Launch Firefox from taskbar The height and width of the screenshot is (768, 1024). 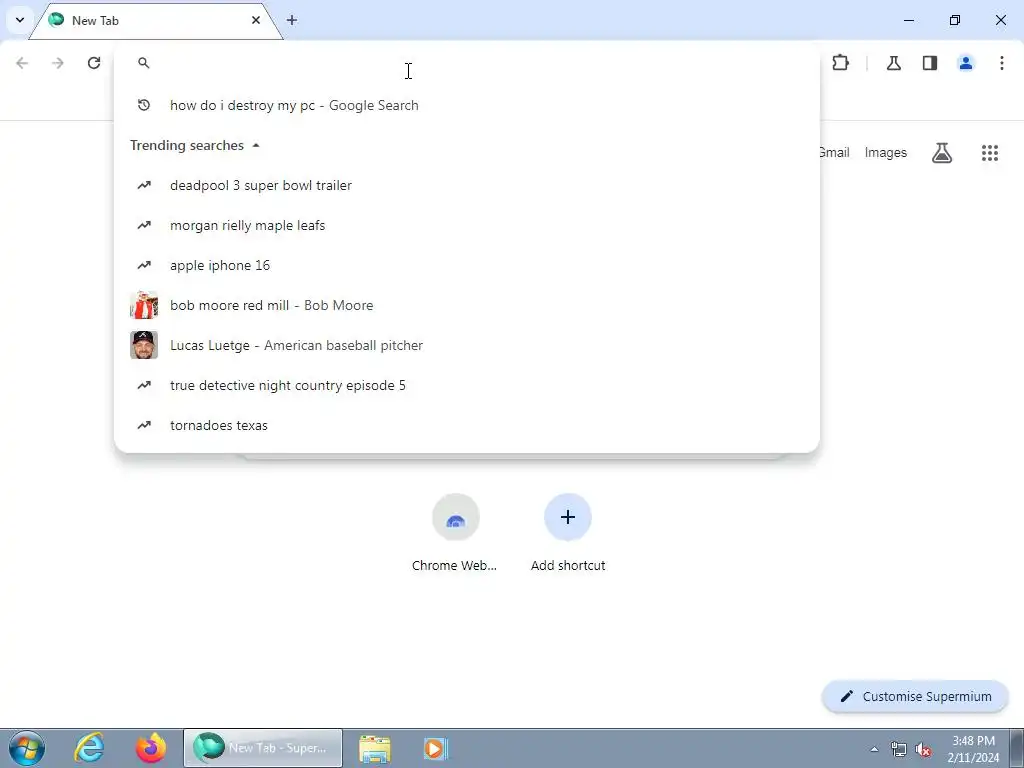(x=151, y=748)
